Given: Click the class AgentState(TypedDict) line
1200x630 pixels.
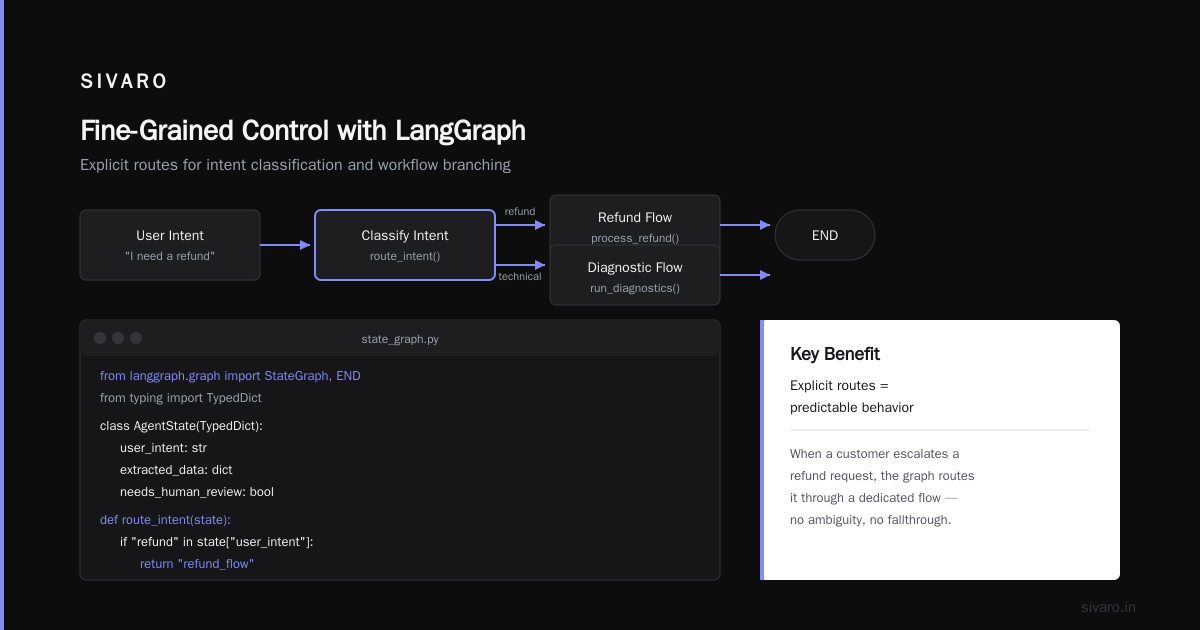Looking at the screenshot, I should pyautogui.click(x=181, y=426).
